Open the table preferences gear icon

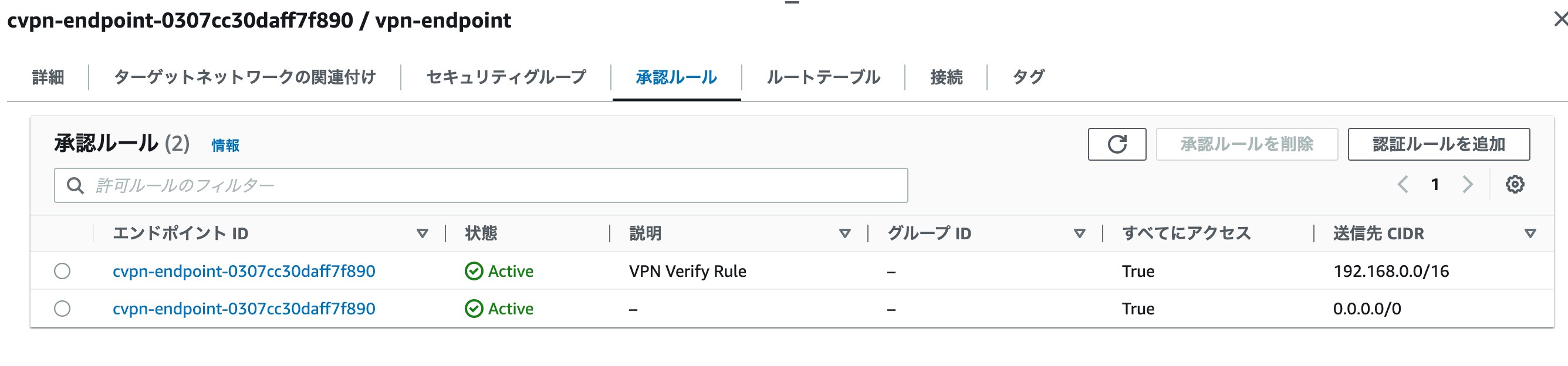[1516, 184]
